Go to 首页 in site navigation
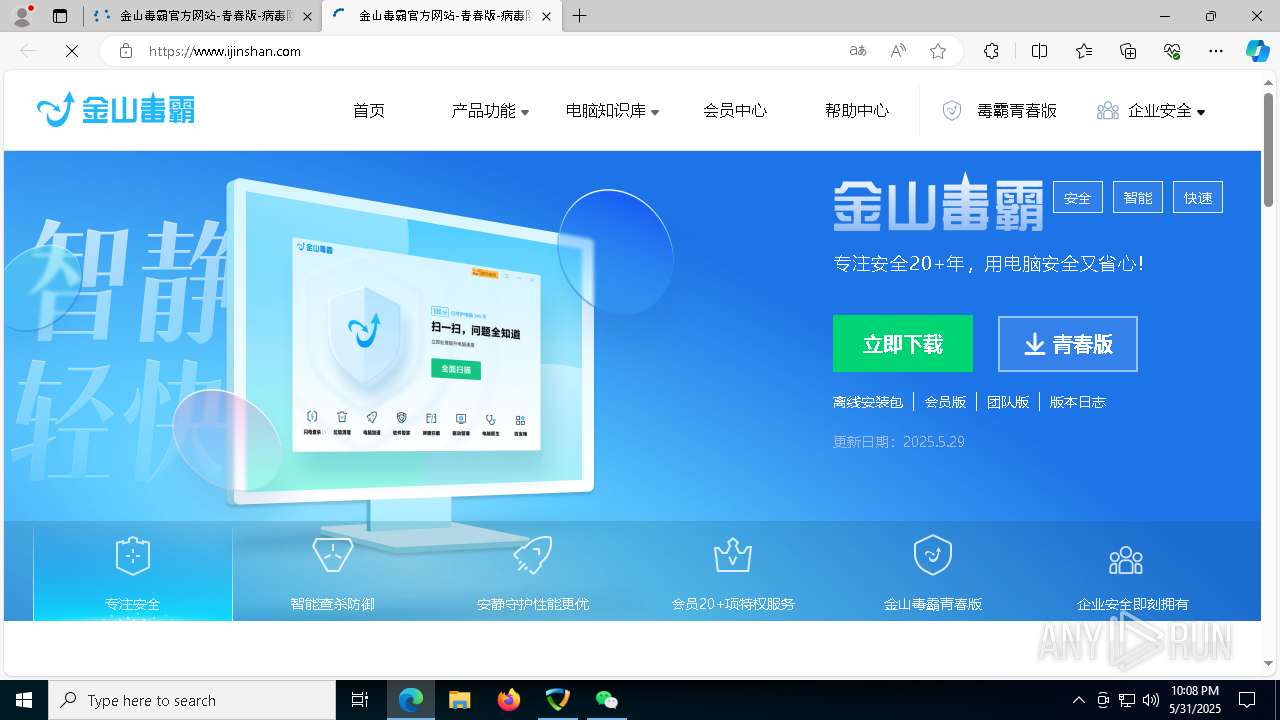 [369, 111]
